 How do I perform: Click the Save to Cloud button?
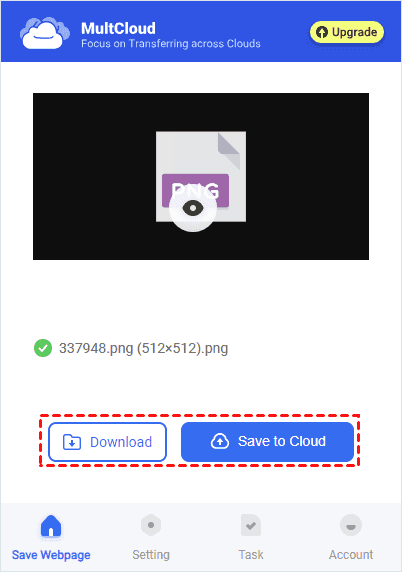pos(267,441)
